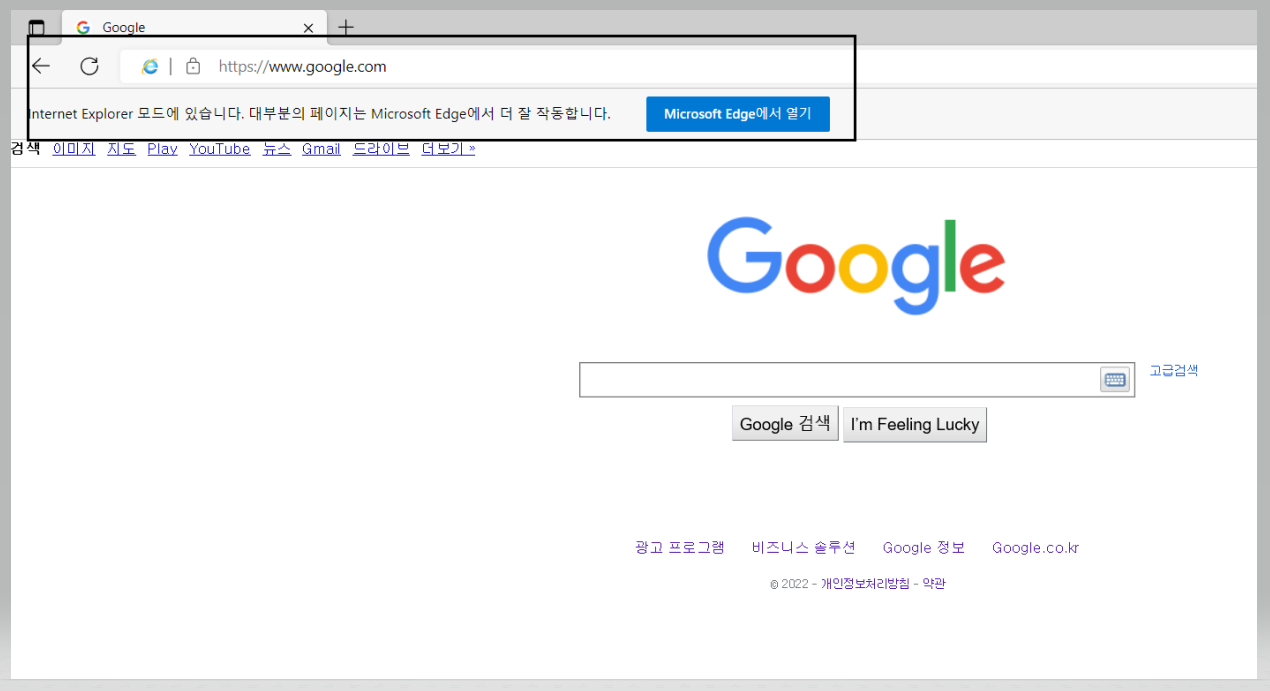Click the I'm Feeling Lucky button
Image resolution: width=1270 pixels, height=691 pixels.
[914, 424]
